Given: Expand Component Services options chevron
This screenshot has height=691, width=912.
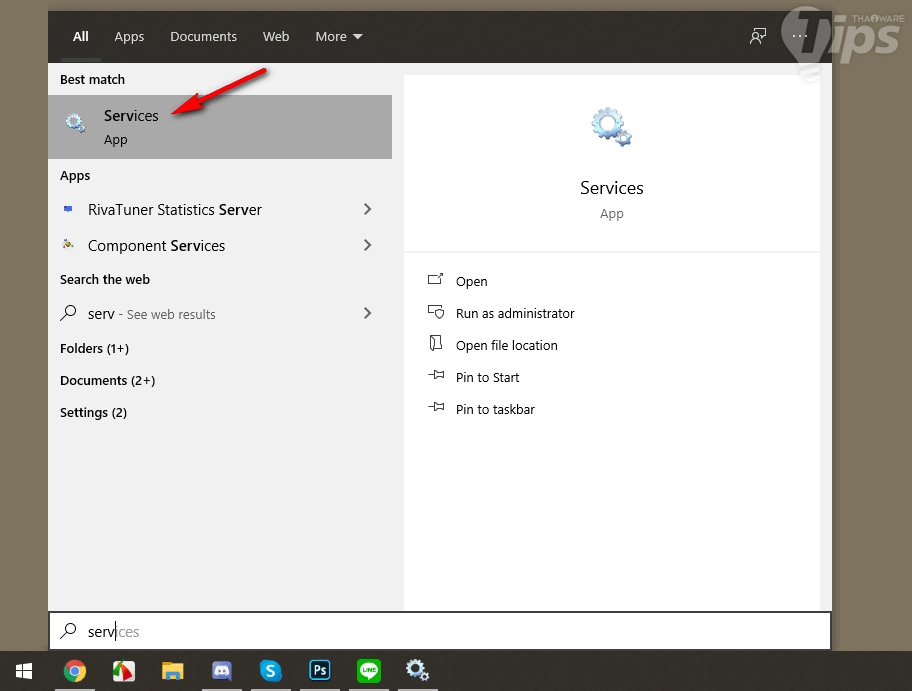Looking at the screenshot, I should click(x=367, y=245).
